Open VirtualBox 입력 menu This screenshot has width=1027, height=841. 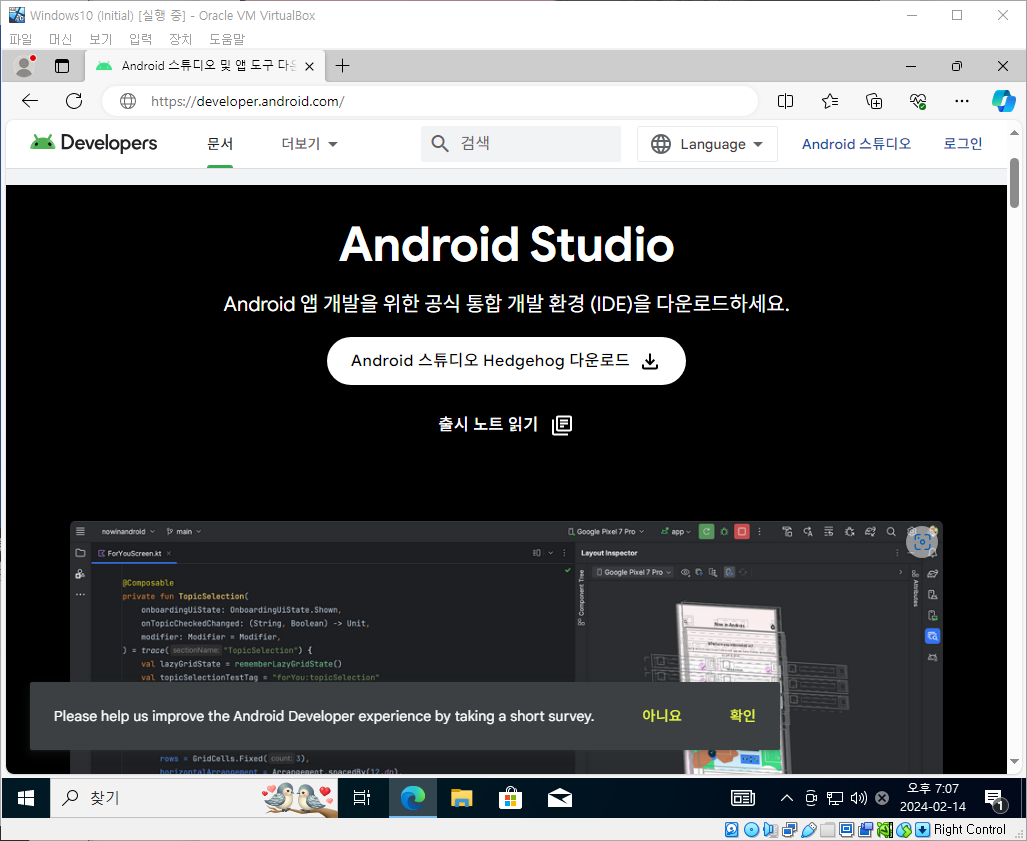(140, 39)
